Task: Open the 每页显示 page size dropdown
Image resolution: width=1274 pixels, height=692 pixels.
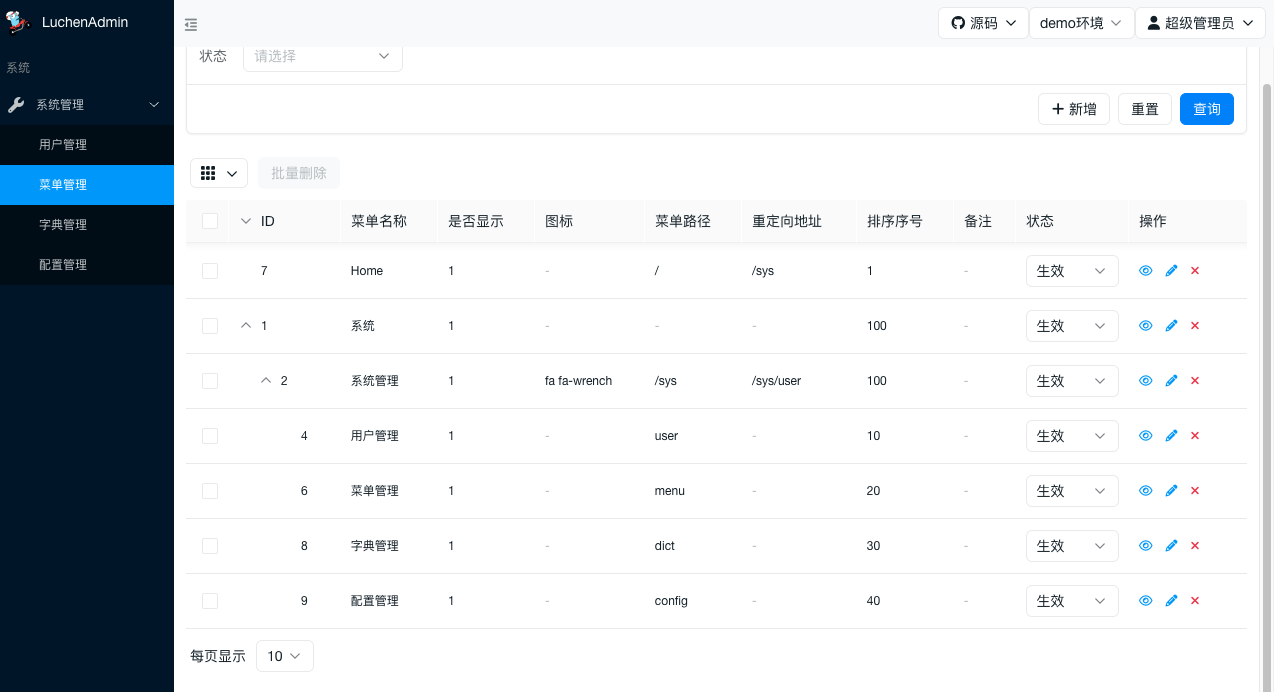Action: pos(284,656)
